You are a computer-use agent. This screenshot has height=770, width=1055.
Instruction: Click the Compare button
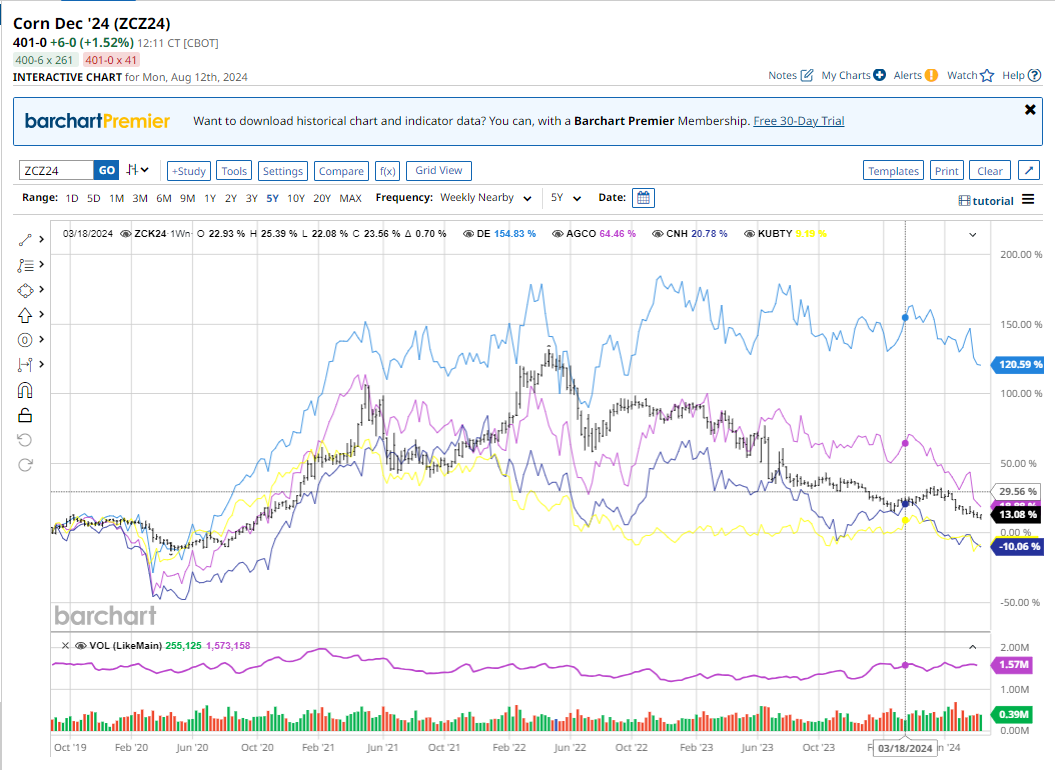pyautogui.click(x=341, y=171)
